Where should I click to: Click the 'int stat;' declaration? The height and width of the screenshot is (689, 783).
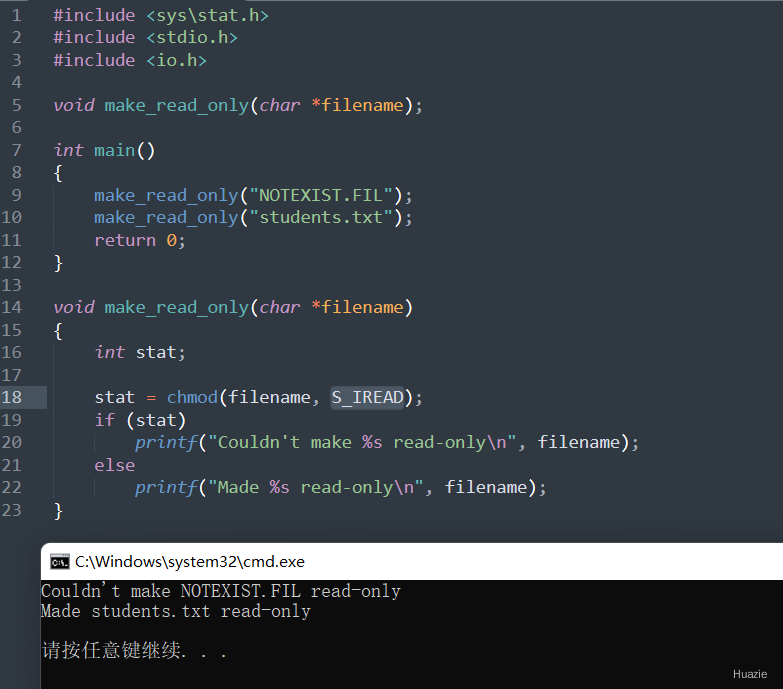tap(140, 352)
